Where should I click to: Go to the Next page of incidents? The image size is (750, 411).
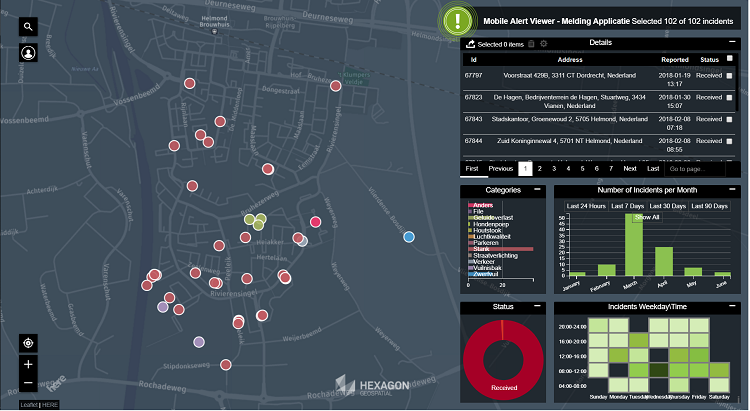pyautogui.click(x=630, y=169)
